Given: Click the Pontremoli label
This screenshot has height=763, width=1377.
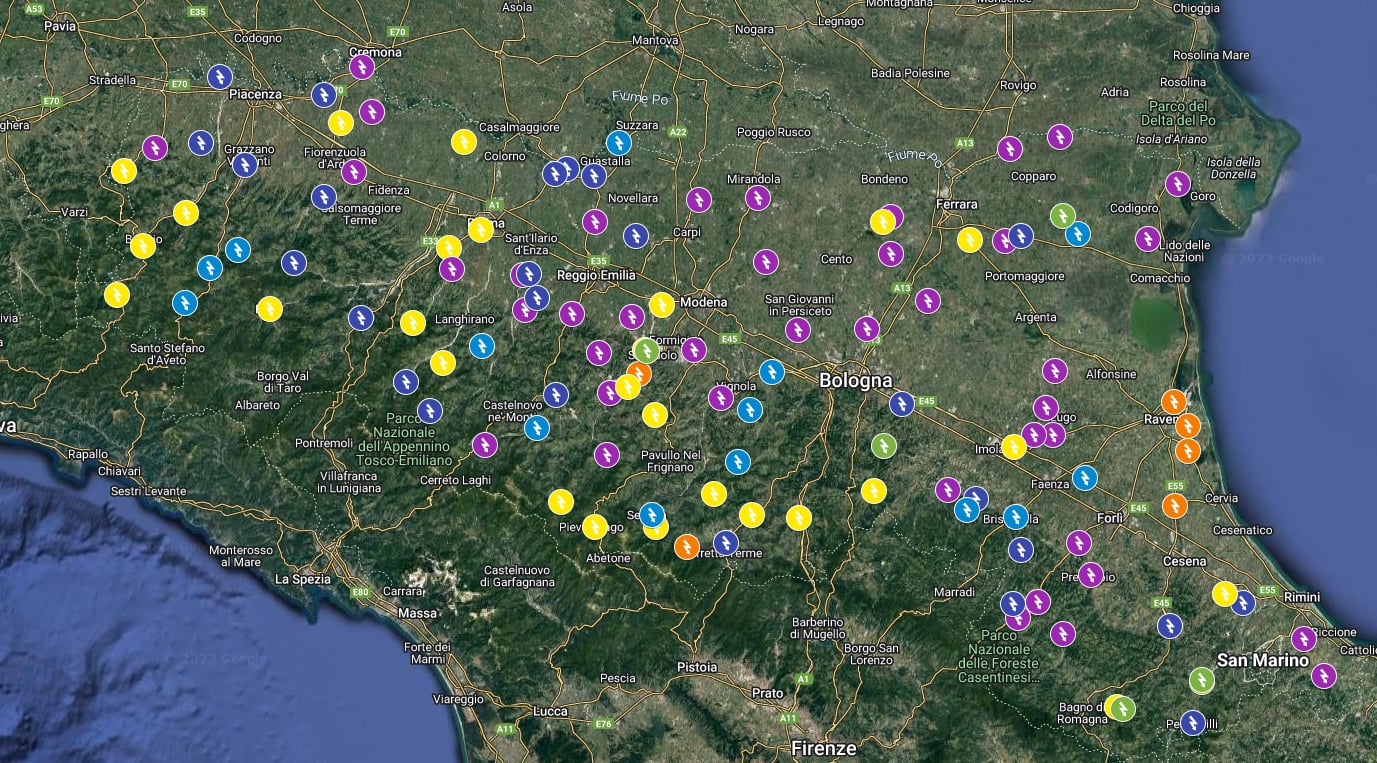Looking at the screenshot, I should click(324, 443).
